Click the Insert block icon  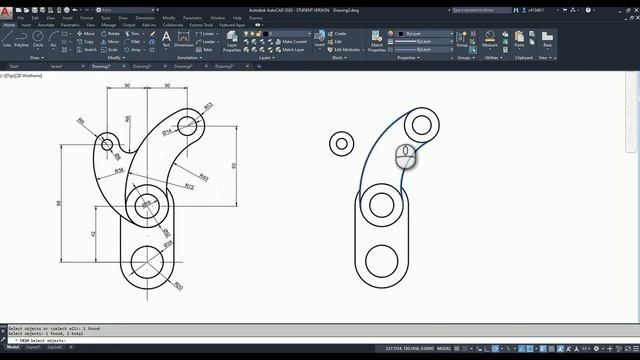click(x=320, y=39)
